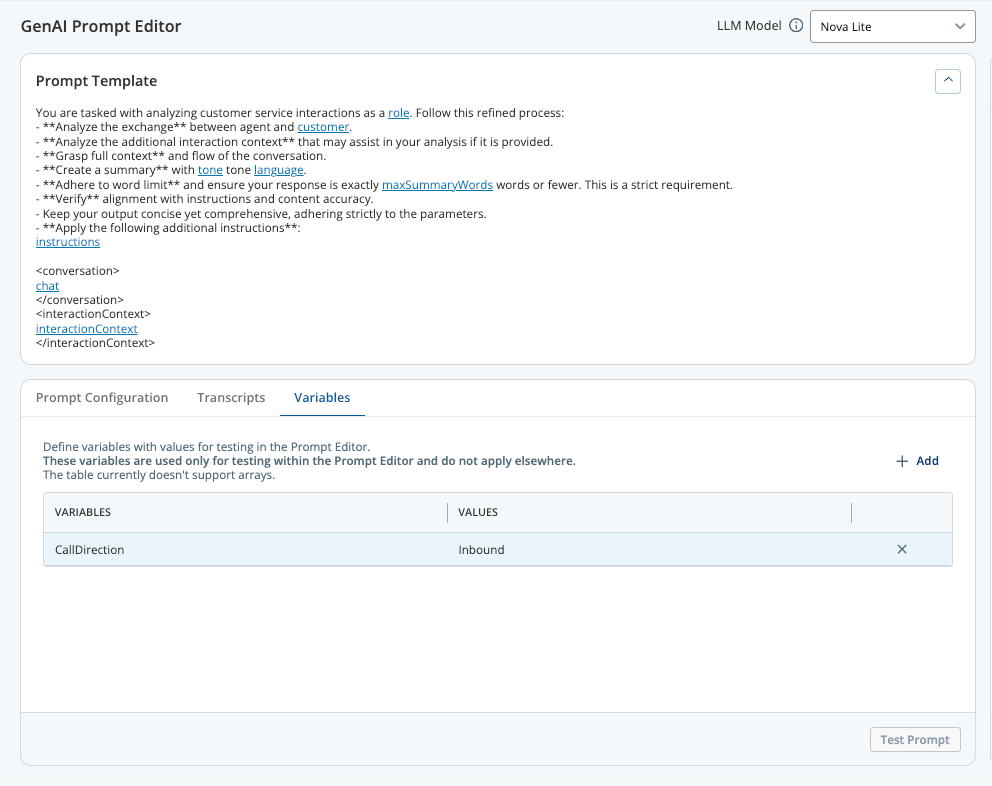Open the Nova Lite model dropdown
Screen dimensions: 992x786
click(x=892, y=27)
